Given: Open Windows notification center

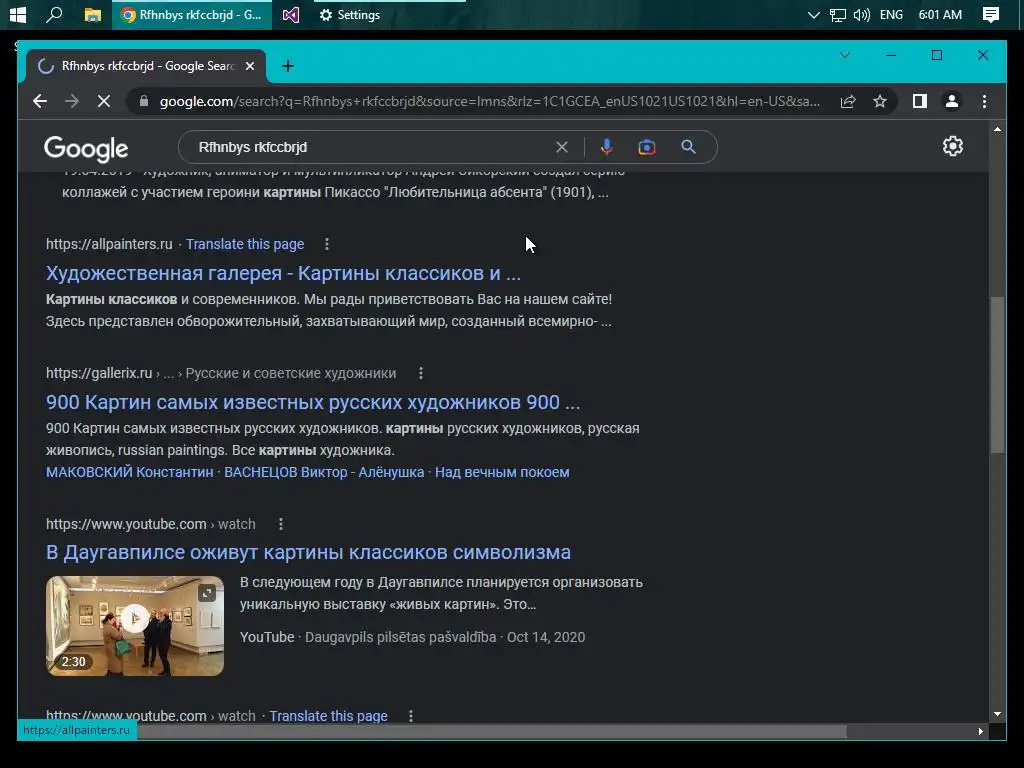Looking at the screenshot, I should pyautogui.click(x=991, y=14).
